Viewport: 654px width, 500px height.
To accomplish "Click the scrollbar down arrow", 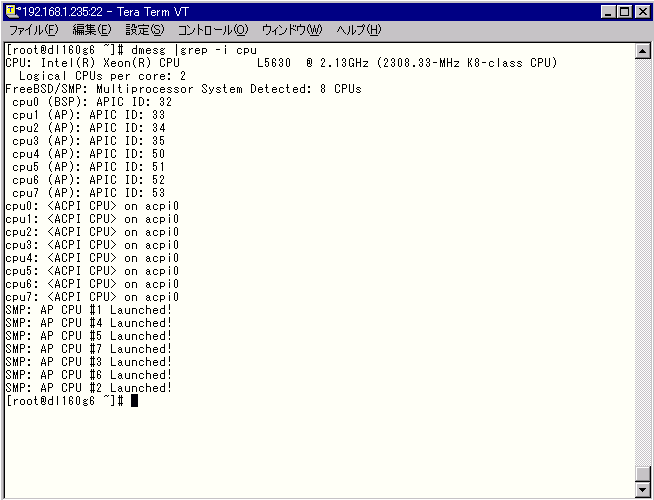I will 642,490.
